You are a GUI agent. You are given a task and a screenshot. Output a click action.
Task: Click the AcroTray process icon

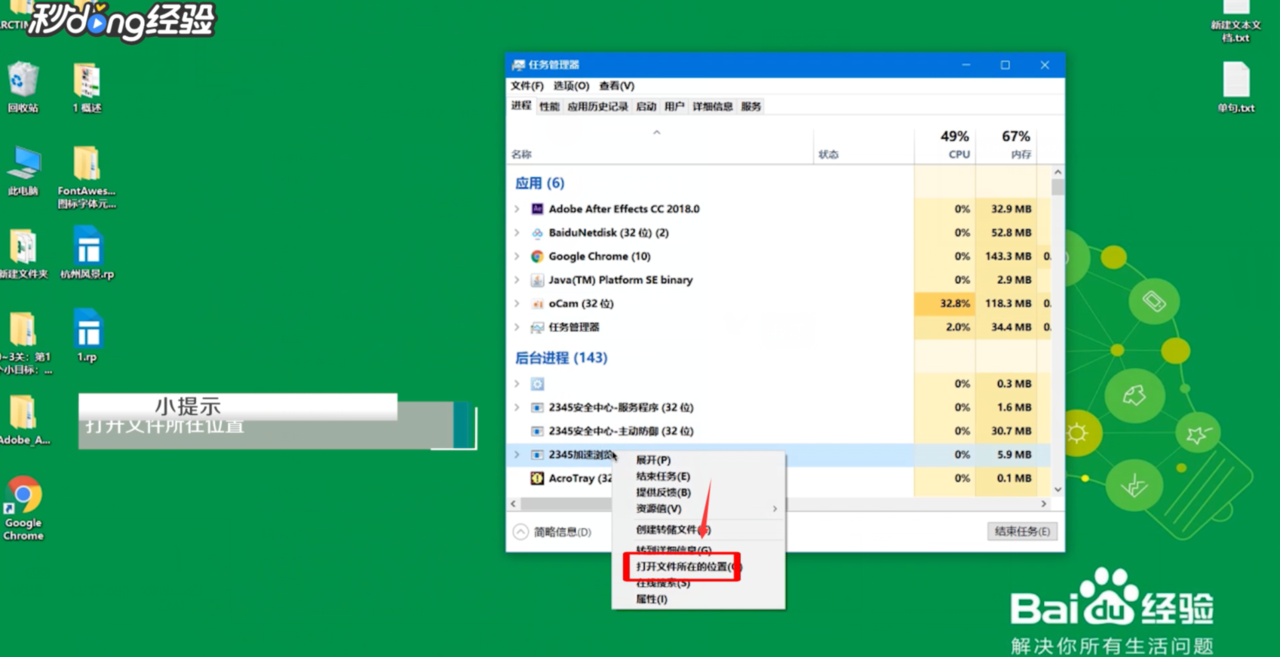point(537,478)
